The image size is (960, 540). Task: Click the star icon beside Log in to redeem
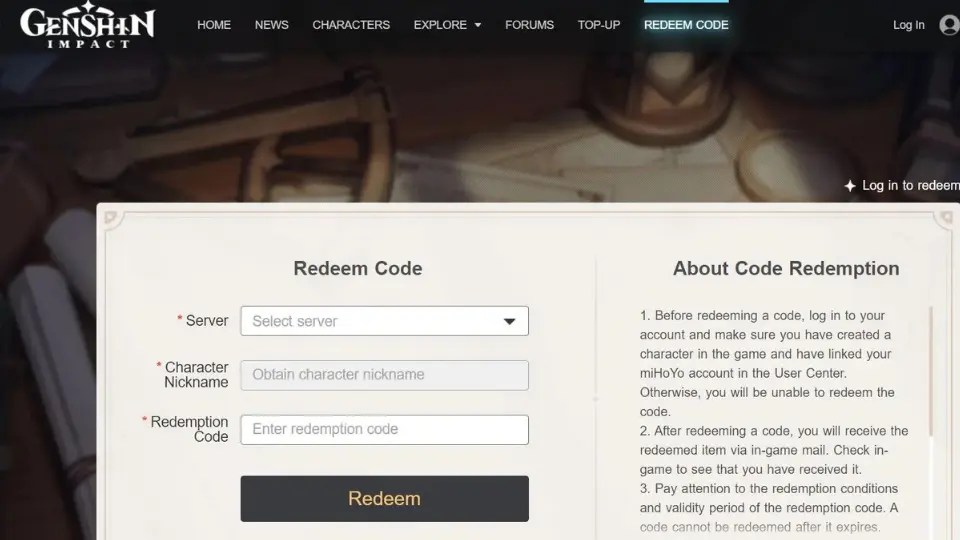click(850, 186)
